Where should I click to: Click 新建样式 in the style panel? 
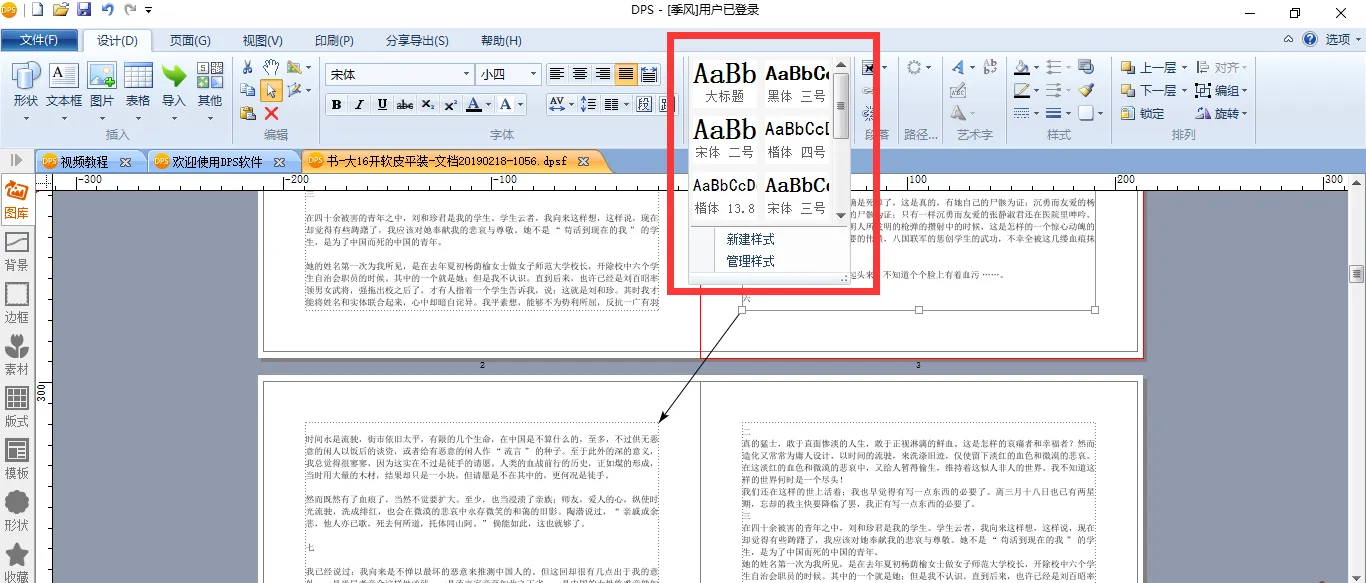coord(750,240)
